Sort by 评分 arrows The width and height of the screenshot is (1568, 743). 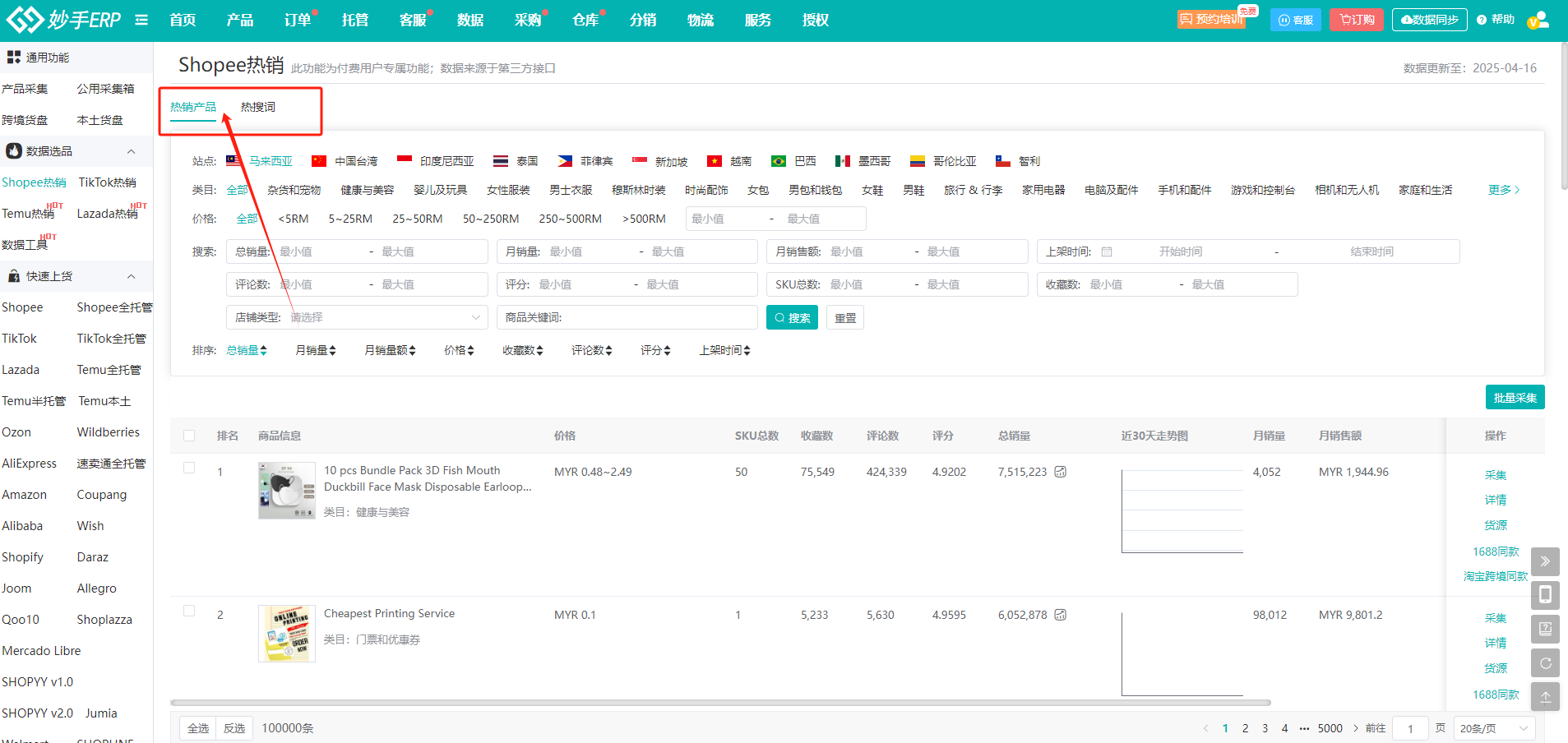coord(667,351)
